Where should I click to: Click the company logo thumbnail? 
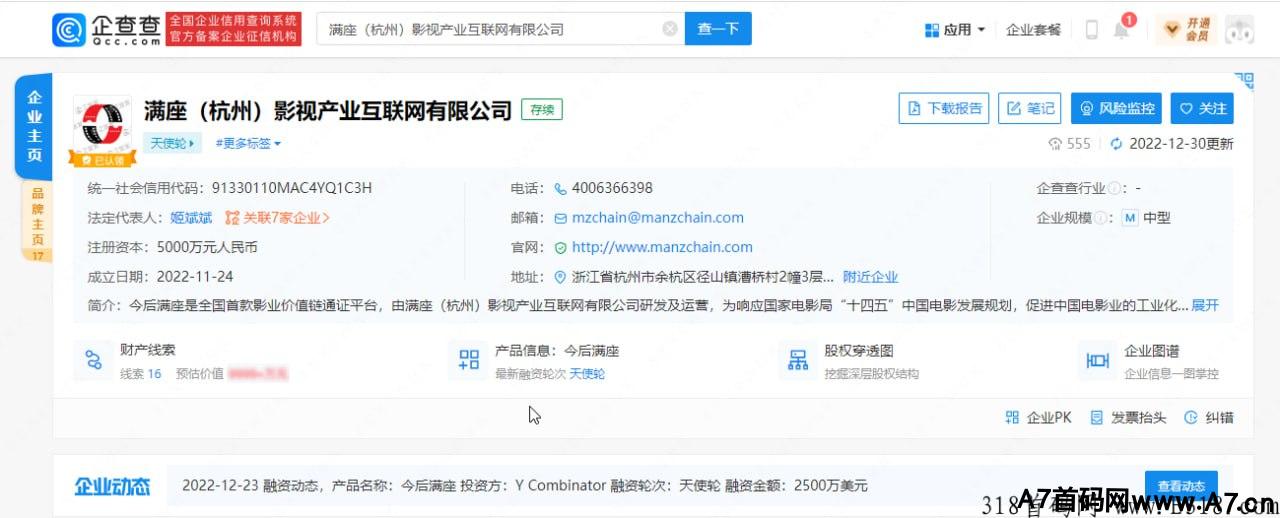[102, 125]
